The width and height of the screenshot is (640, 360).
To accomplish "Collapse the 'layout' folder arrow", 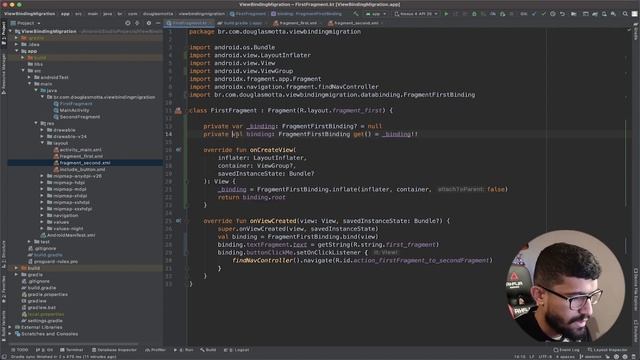I will (x=42, y=143).
